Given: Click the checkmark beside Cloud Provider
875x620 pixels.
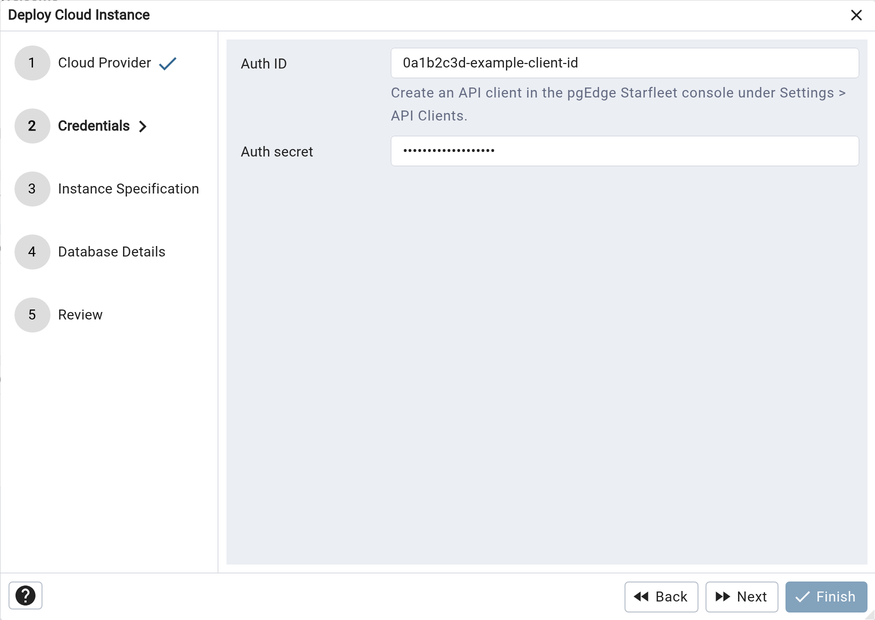Looking at the screenshot, I should click(167, 64).
